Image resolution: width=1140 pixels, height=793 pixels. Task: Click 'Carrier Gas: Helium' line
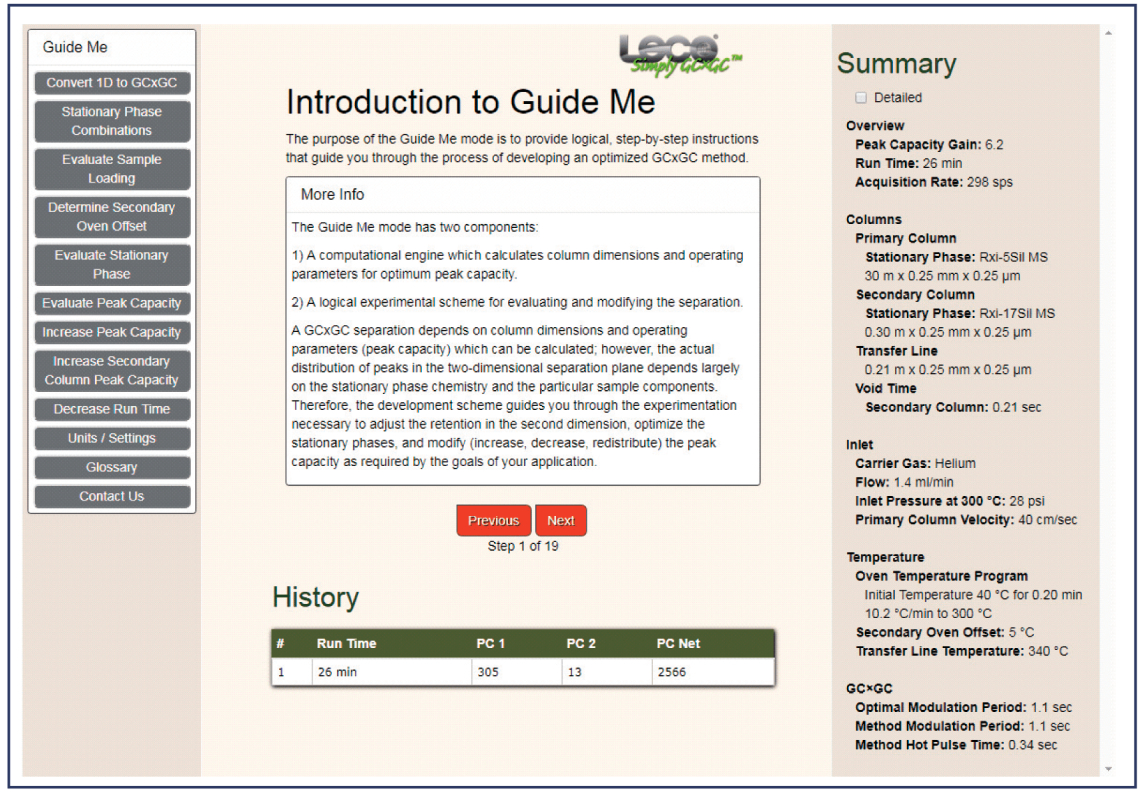coord(915,464)
